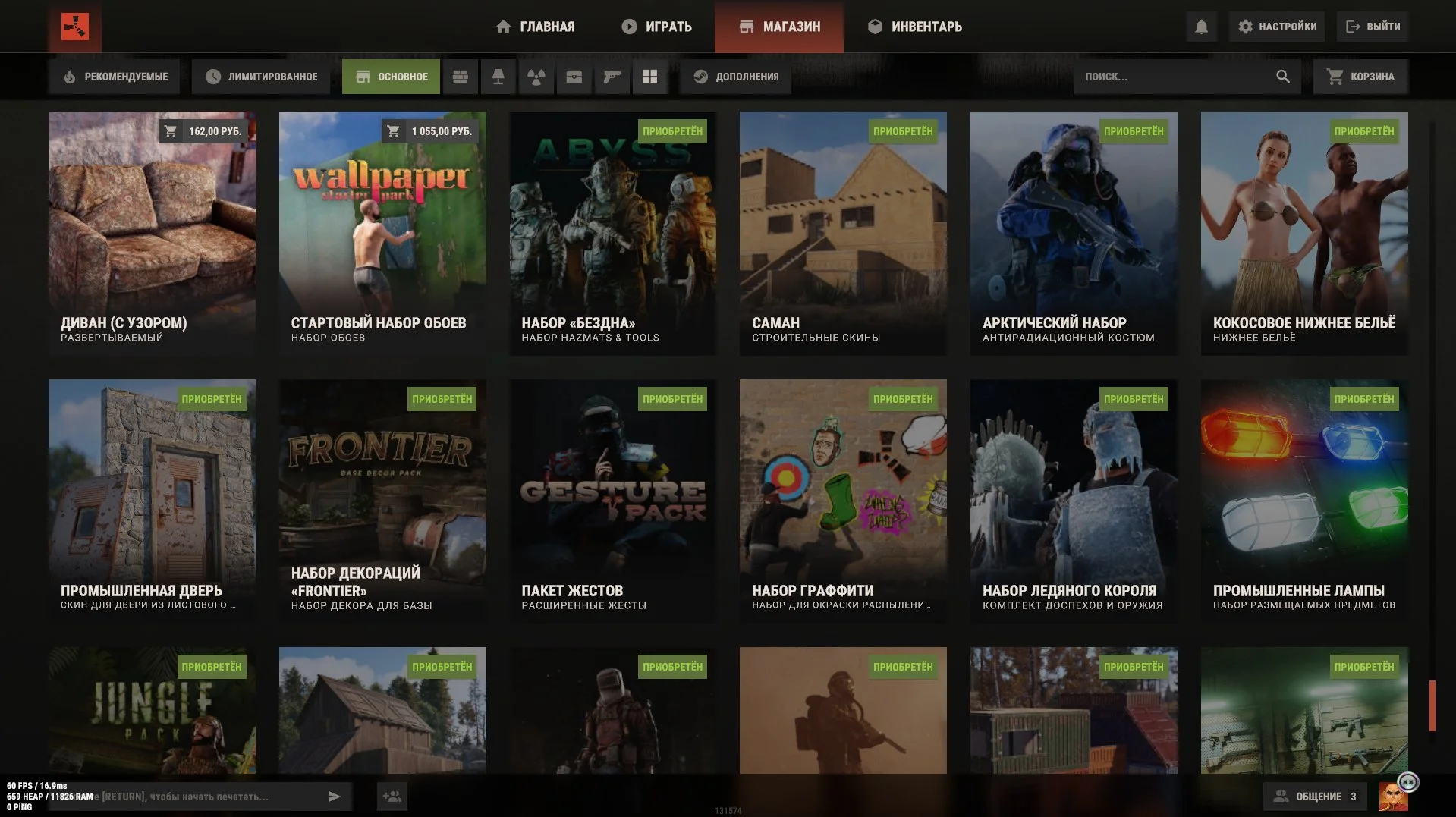The height and width of the screenshot is (817, 1456).
Task: Add the wallpaper starter pack for 1 055,00 руб.
Action: [x=430, y=131]
